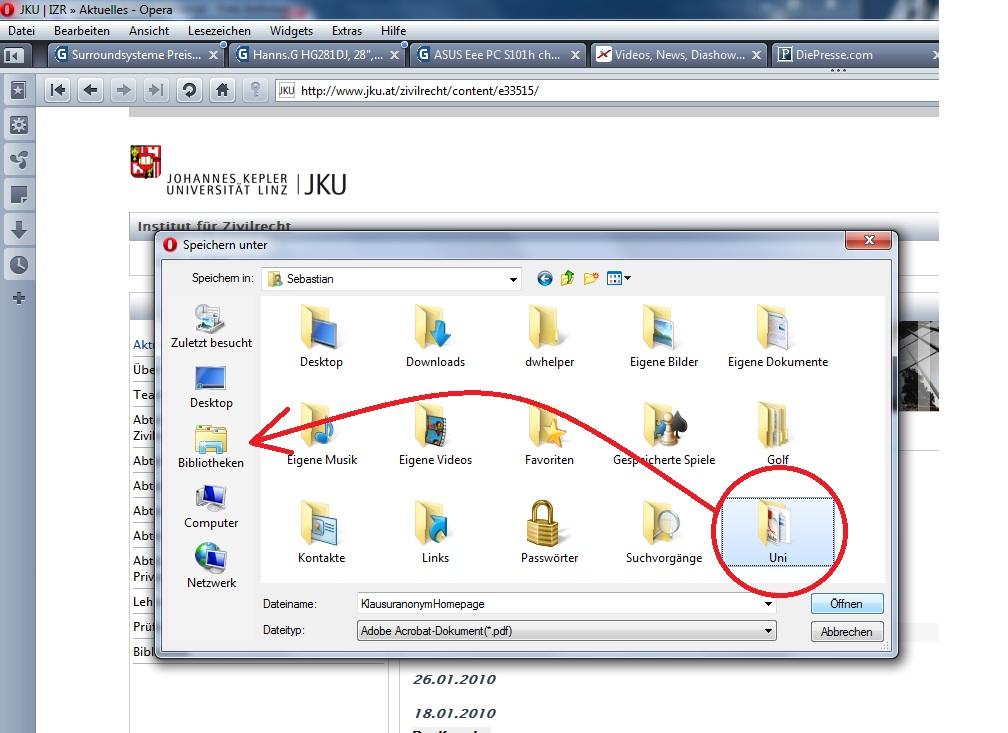This screenshot has height=733, width=1008.
Task: Click the browser Reload page button
Action: (188, 90)
